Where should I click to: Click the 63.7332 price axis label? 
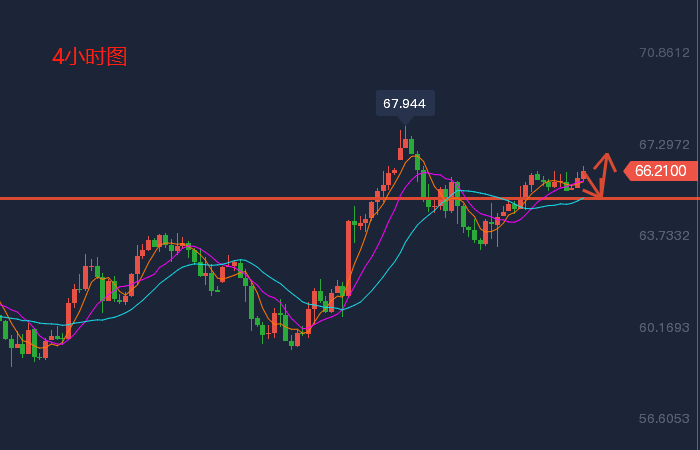point(664,235)
